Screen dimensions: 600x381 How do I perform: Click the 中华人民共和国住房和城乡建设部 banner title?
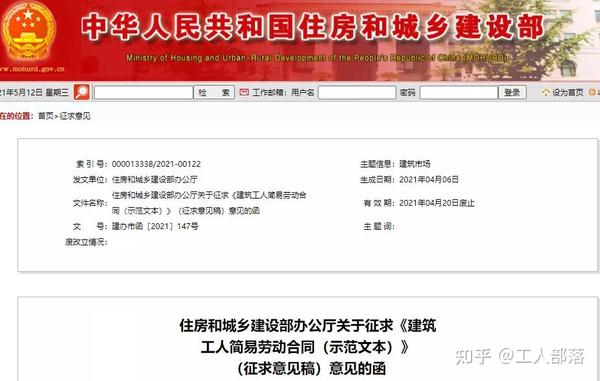pyautogui.click(x=312, y=27)
